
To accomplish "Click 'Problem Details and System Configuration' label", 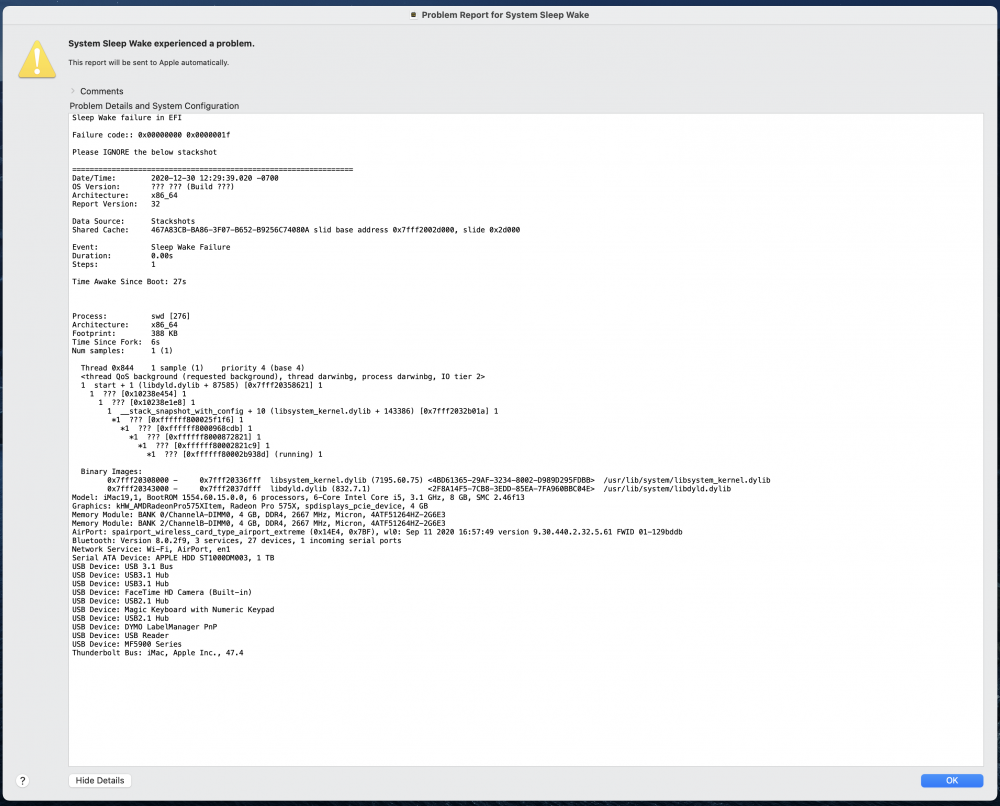I will coord(154,106).
